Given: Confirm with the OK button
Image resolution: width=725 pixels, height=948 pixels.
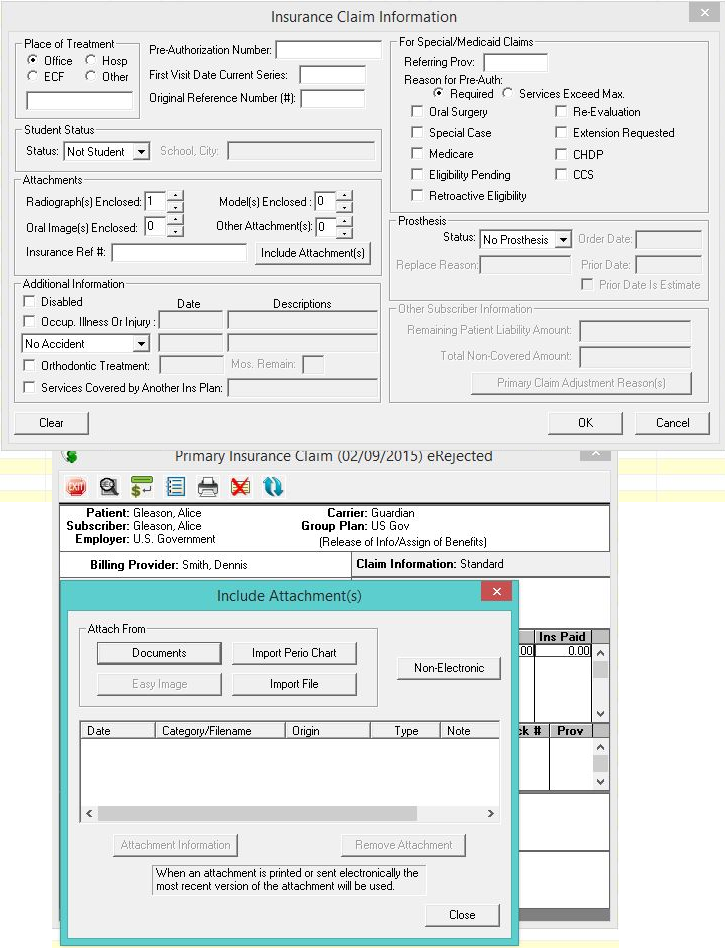Looking at the screenshot, I should click(585, 423).
